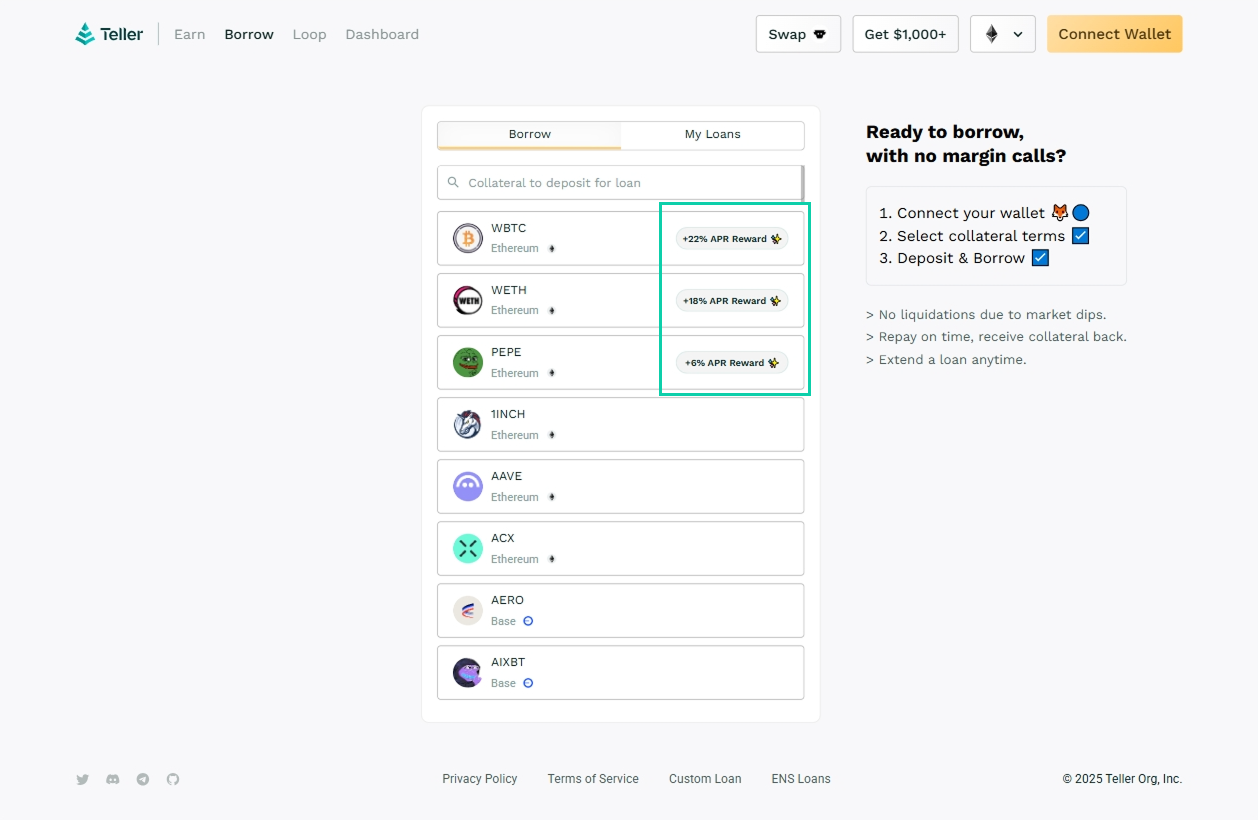Click the Ethereum icon in the ACX row
Viewport: 1258px width, 820px height.
tap(551, 559)
